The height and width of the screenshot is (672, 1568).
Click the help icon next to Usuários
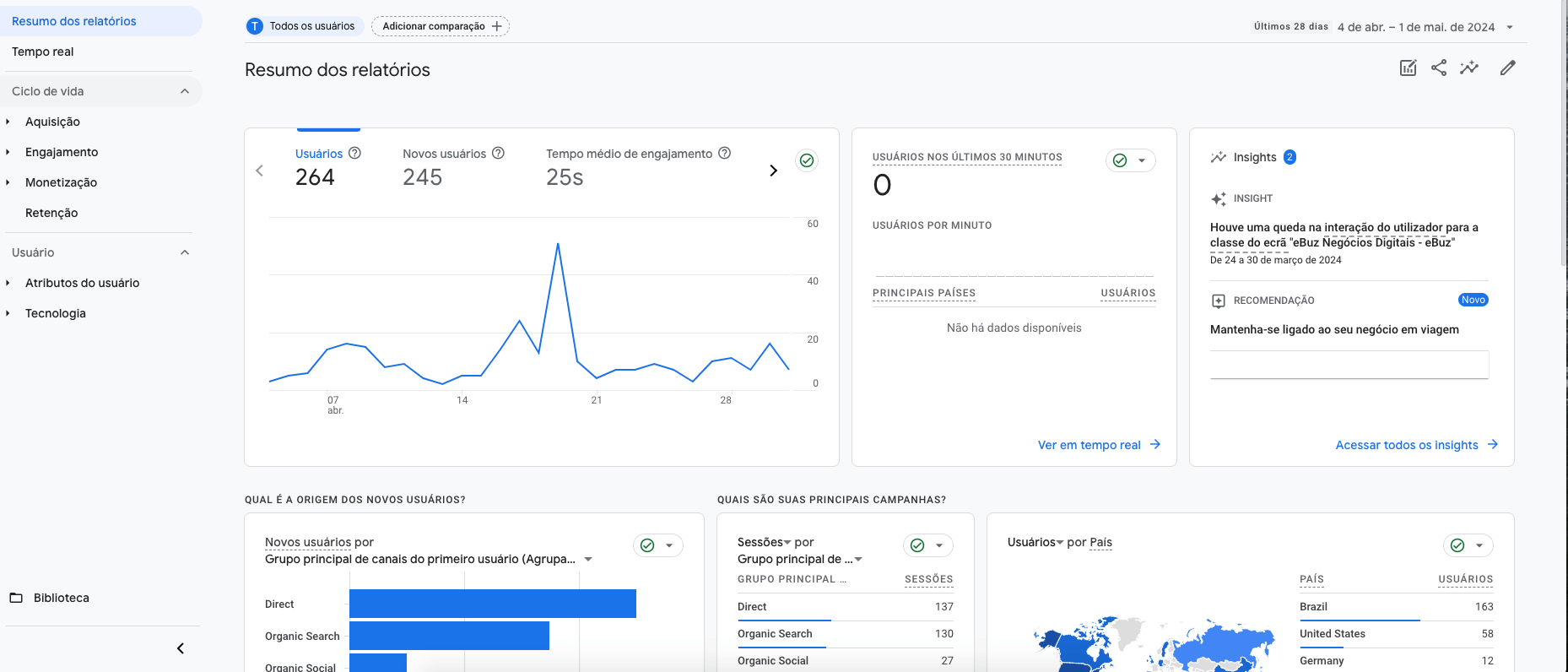coord(355,153)
